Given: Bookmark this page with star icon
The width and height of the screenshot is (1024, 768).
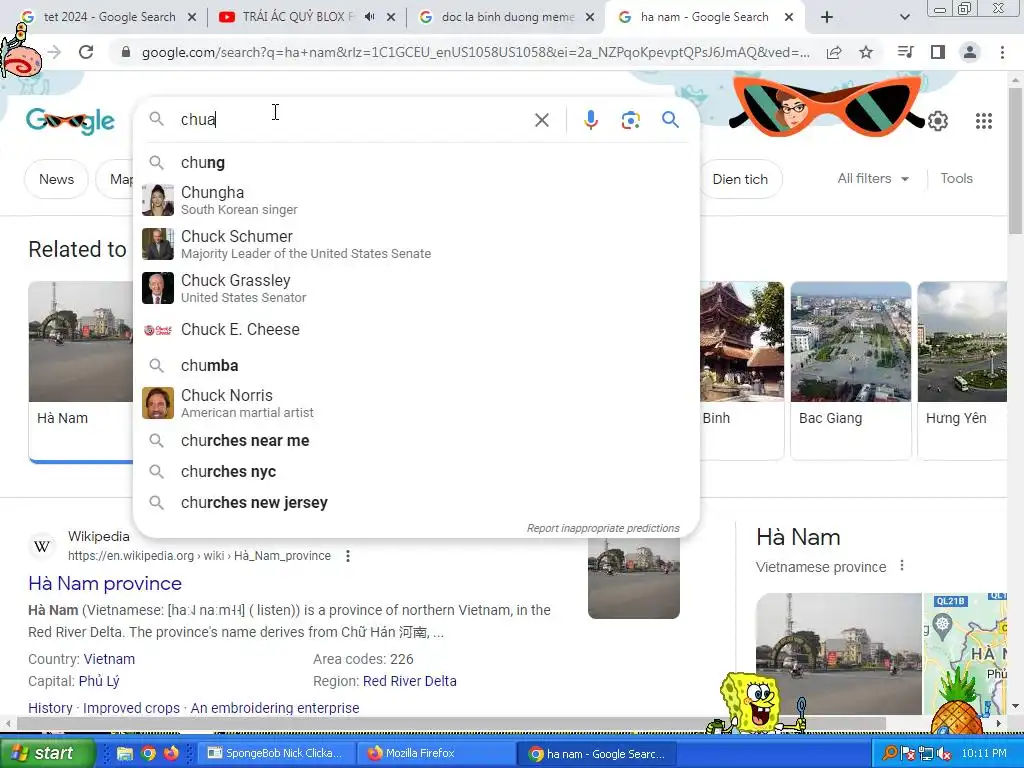Looking at the screenshot, I should (865, 52).
